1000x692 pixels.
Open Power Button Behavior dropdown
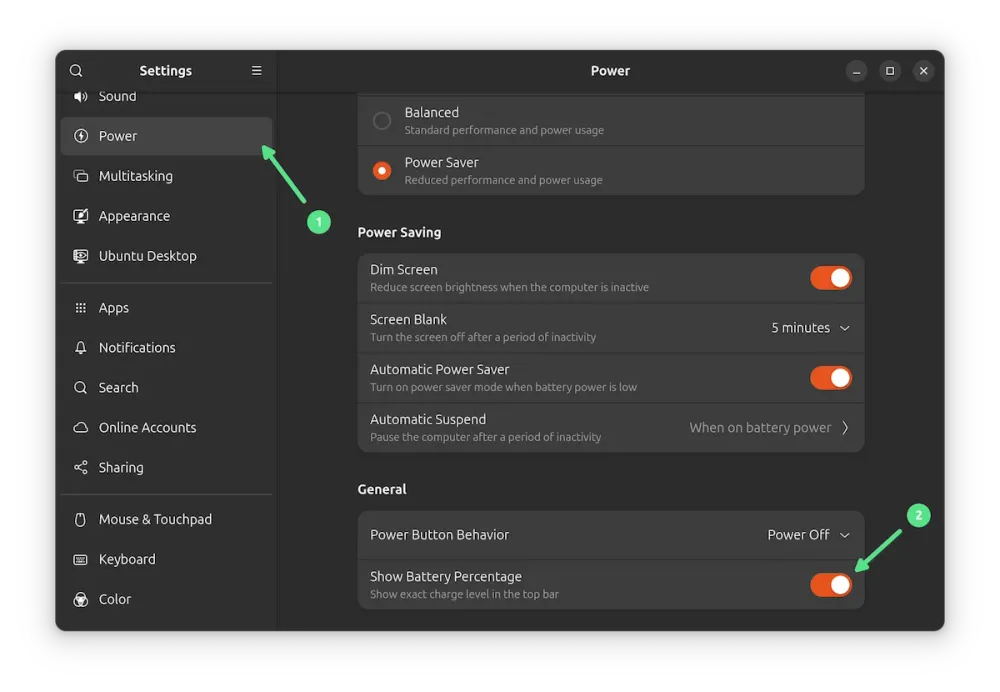pyautogui.click(x=809, y=535)
